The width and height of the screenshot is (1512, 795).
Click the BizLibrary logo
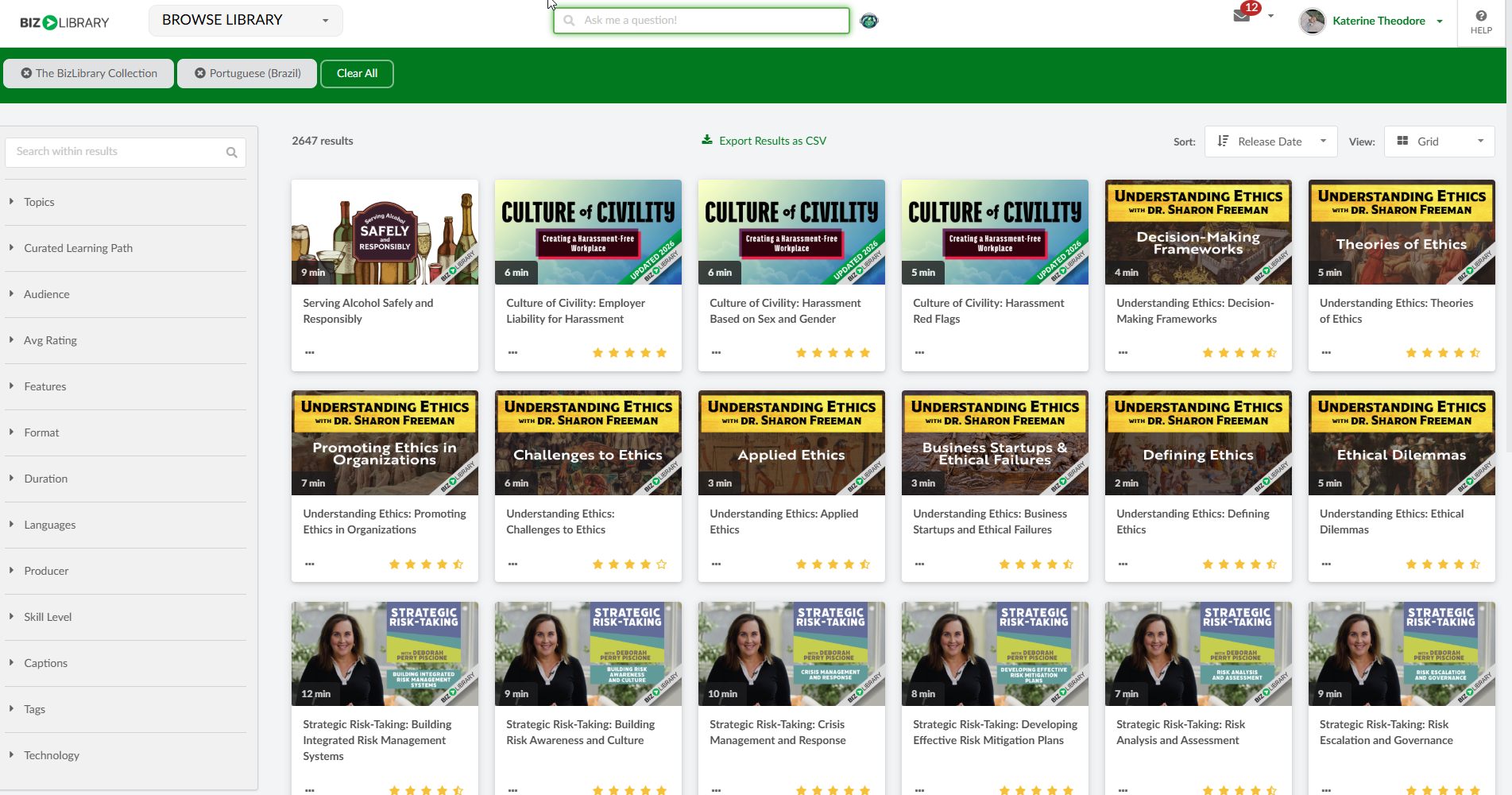coord(64,22)
